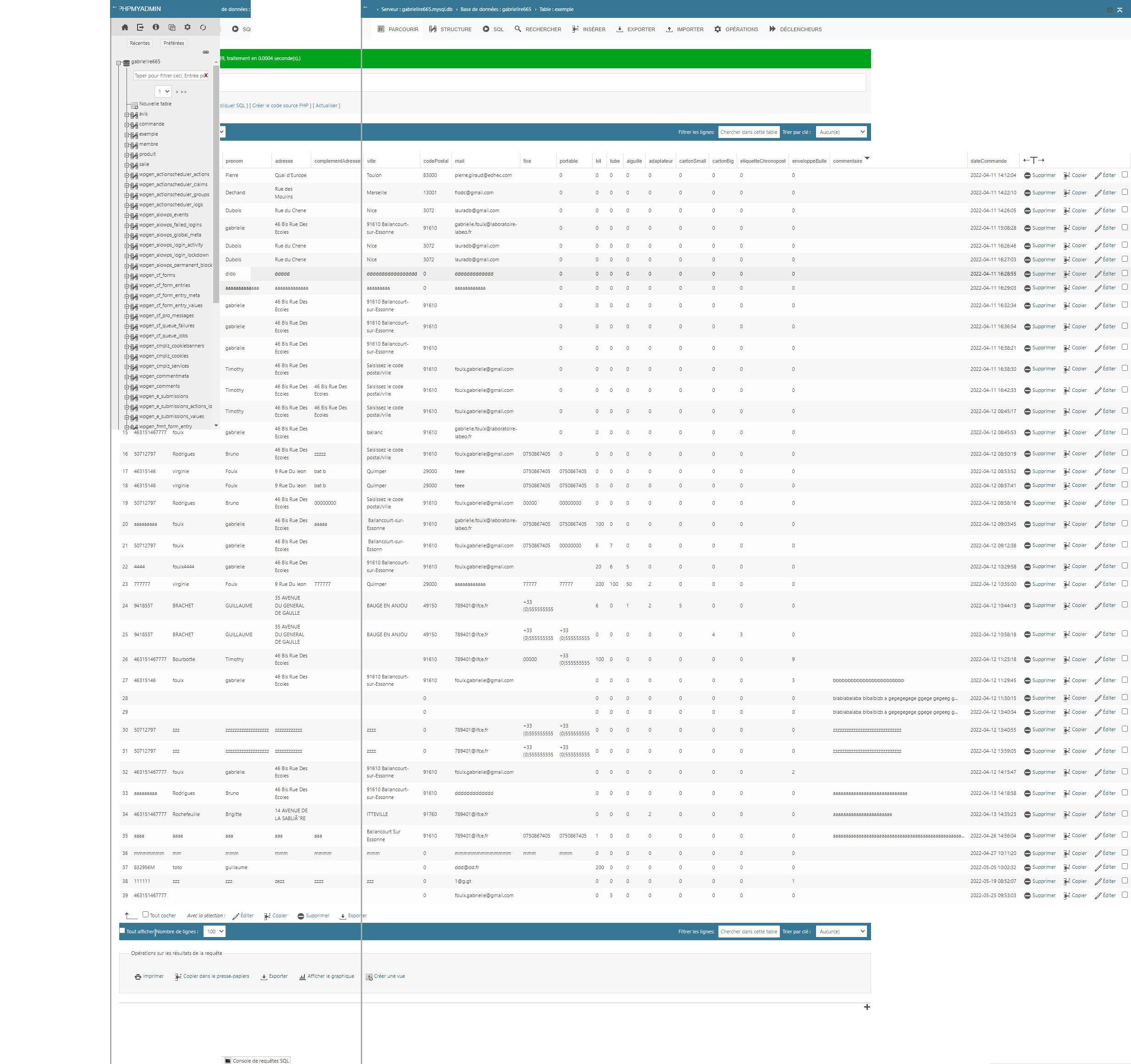Check the Tout cocher checkbox
The width and height of the screenshot is (1131, 1064).
tap(146, 915)
